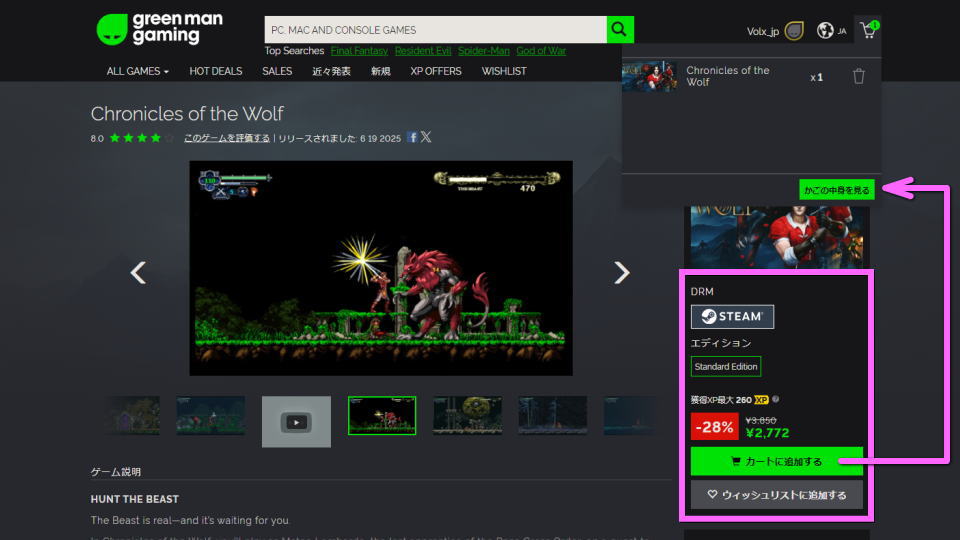This screenshot has height=540, width=960.
Task: Select the blue forest thumbnail right of the round golden boss
Action: tap(552, 415)
